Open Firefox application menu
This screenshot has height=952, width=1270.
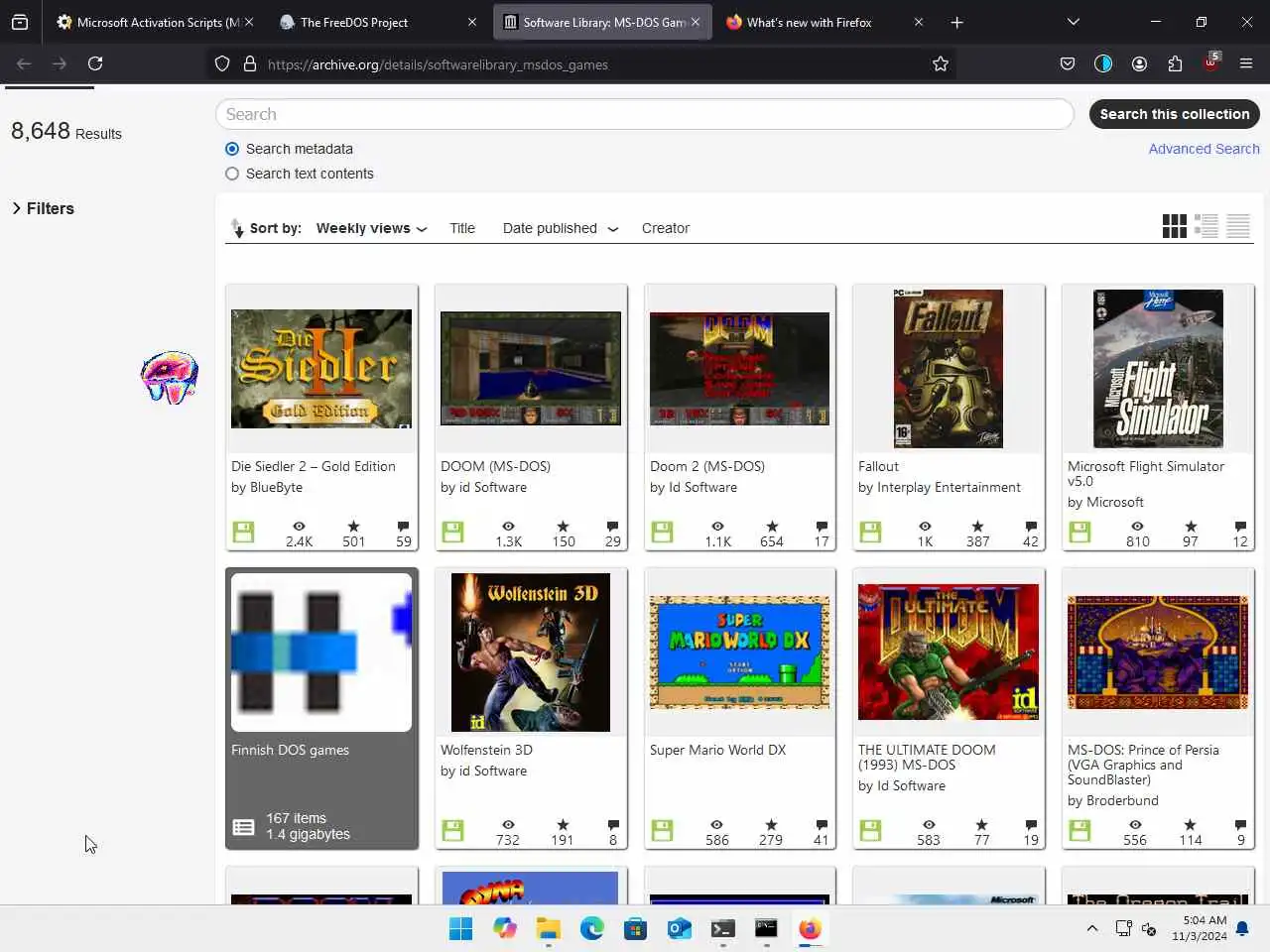[x=1246, y=64]
